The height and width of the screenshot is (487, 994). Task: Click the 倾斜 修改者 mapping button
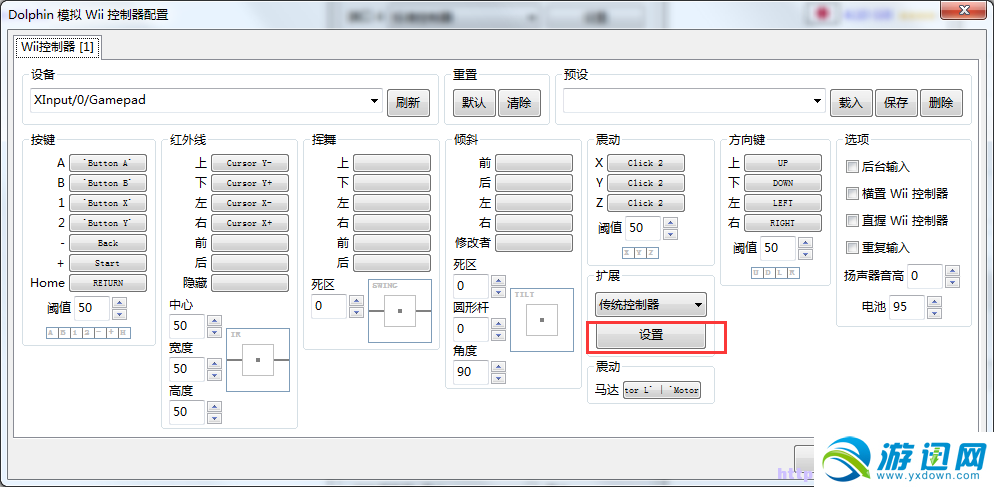coord(534,243)
